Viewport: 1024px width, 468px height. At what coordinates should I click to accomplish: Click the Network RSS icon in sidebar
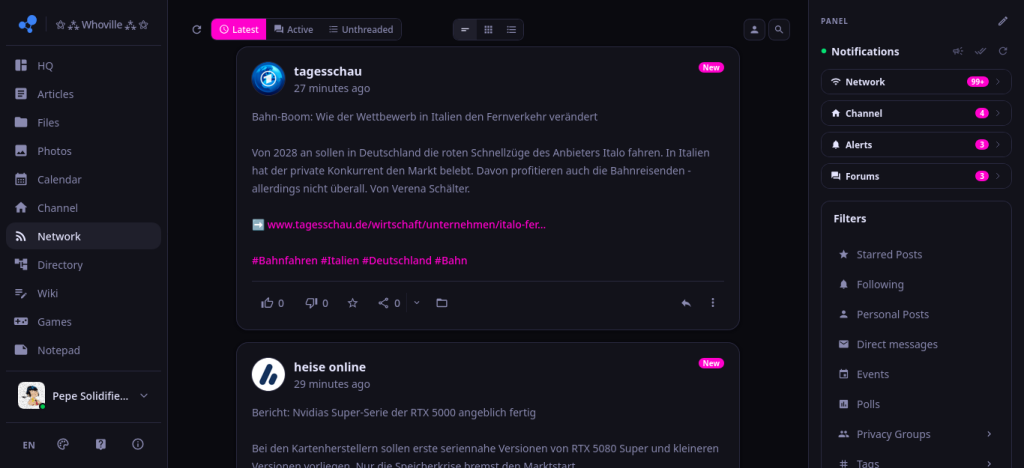coord(21,236)
